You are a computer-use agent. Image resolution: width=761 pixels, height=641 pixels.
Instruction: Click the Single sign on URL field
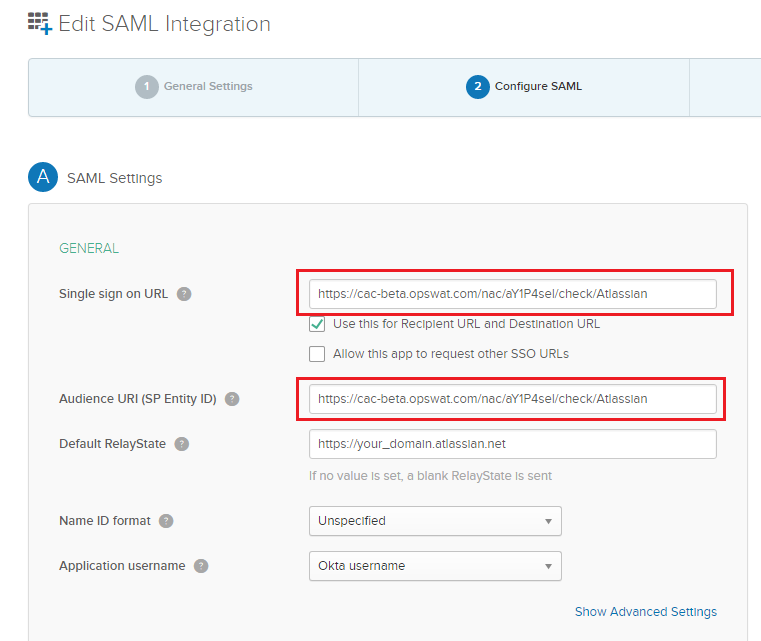tap(512, 294)
